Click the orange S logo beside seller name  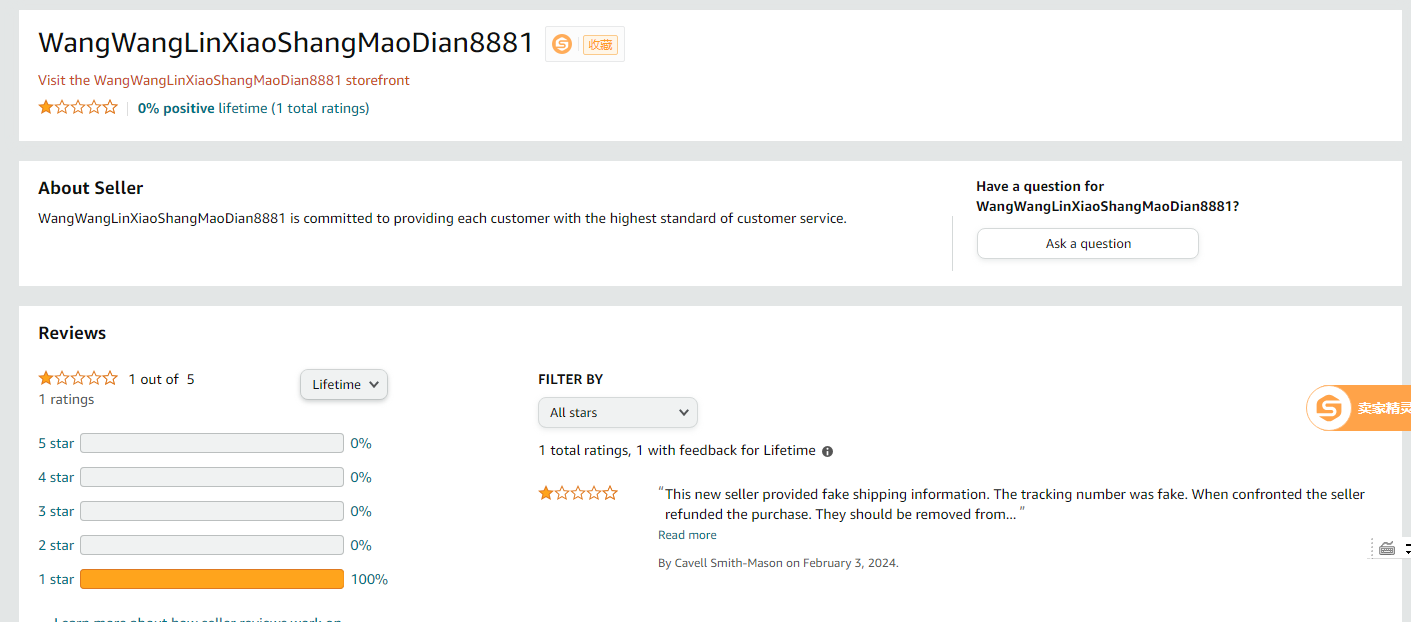click(x=562, y=44)
